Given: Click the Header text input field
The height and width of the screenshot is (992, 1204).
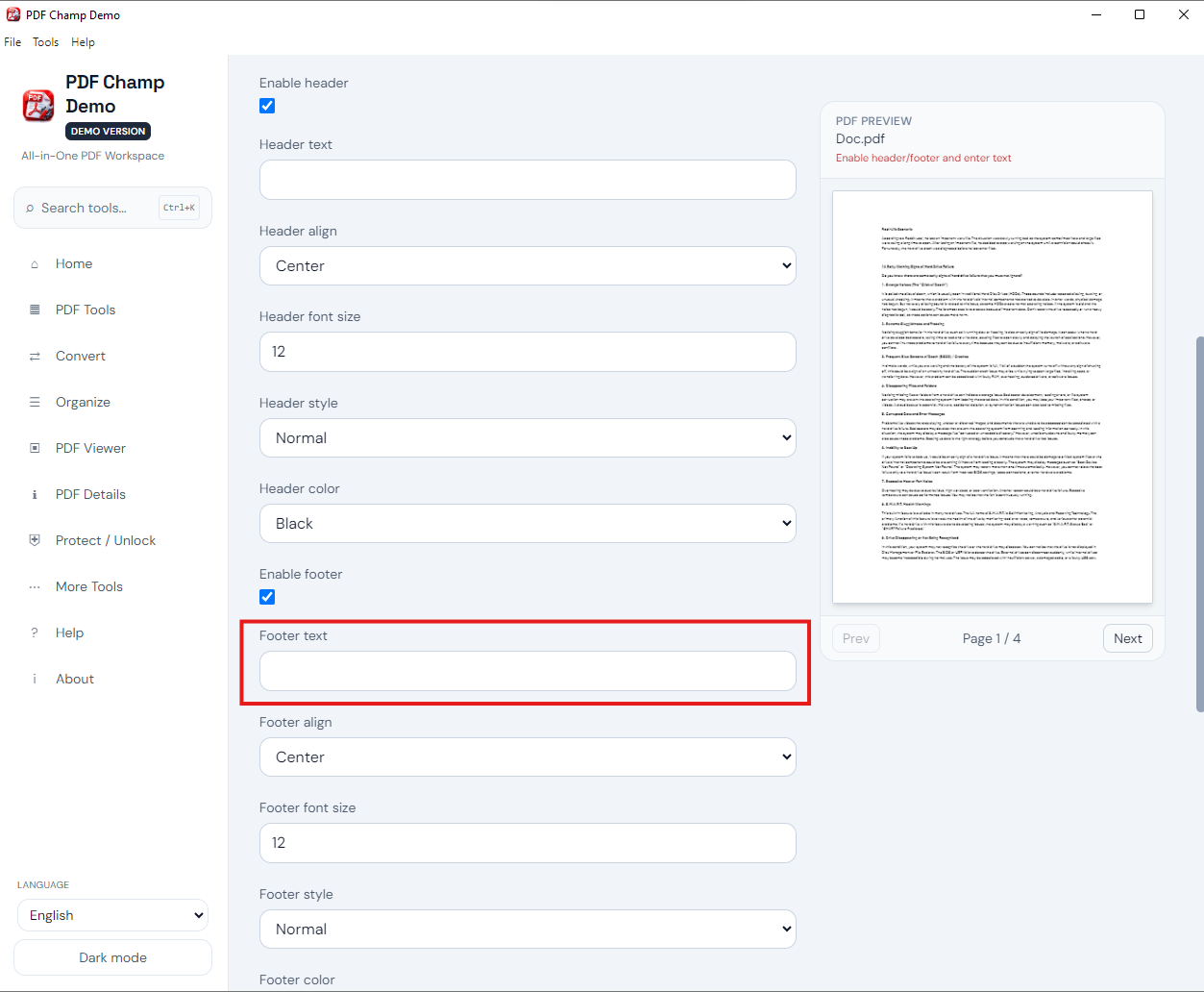Looking at the screenshot, I should 528,180.
